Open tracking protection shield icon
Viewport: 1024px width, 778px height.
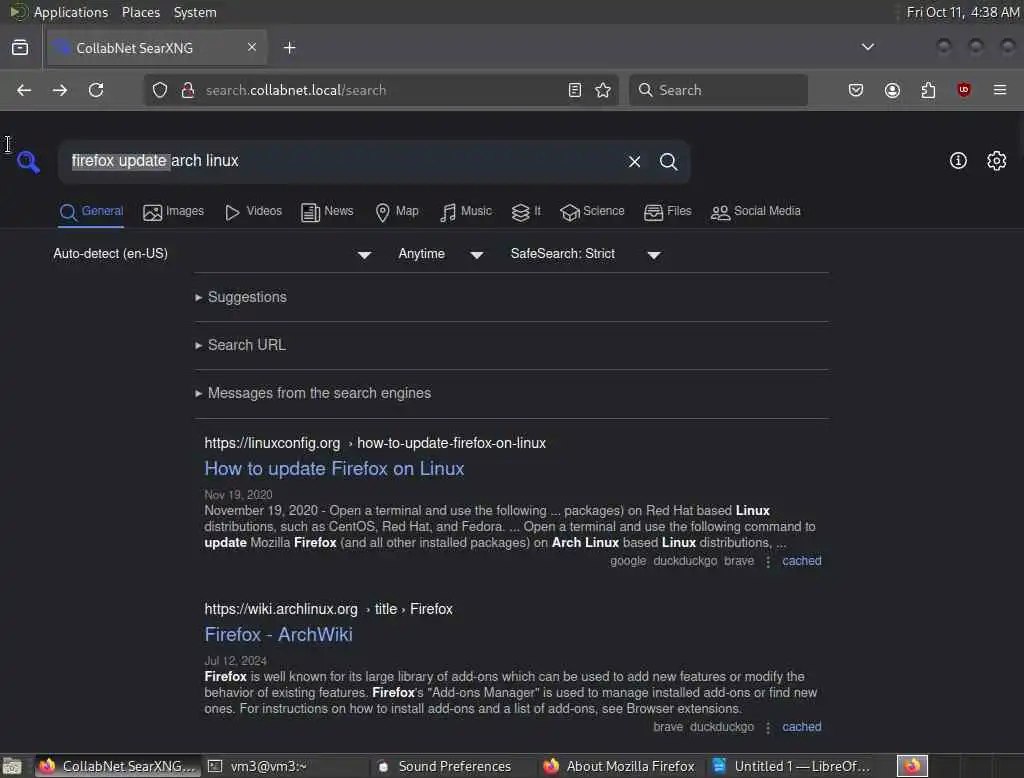click(160, 90)
